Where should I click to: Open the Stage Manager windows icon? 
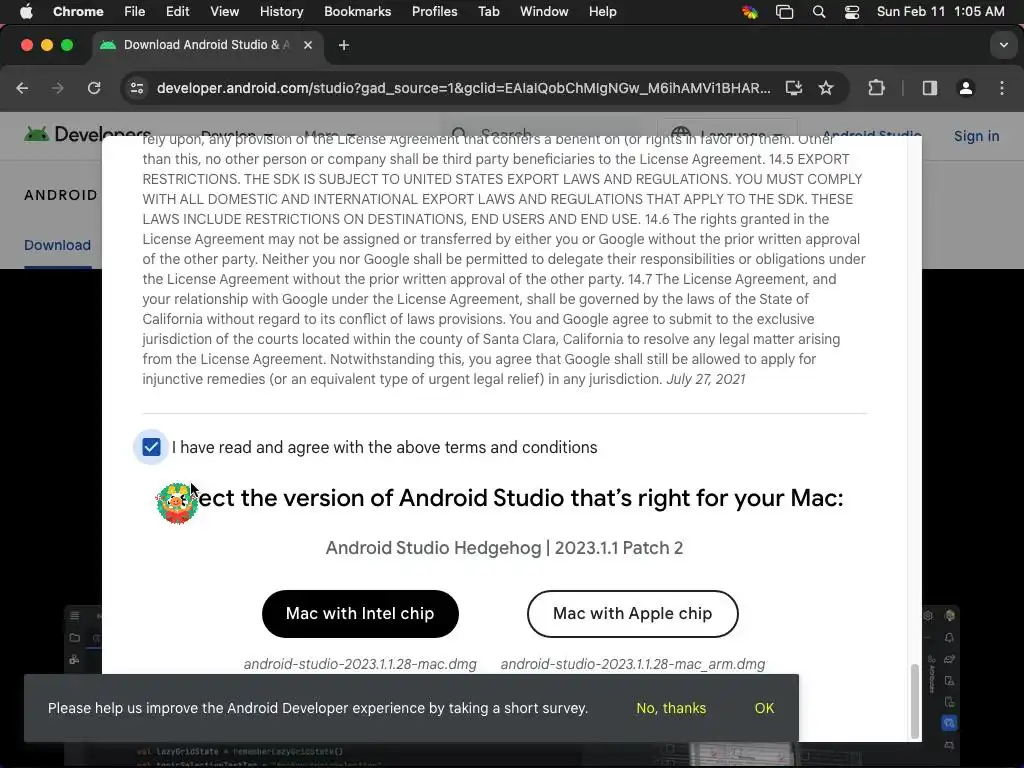coord(784,12)
